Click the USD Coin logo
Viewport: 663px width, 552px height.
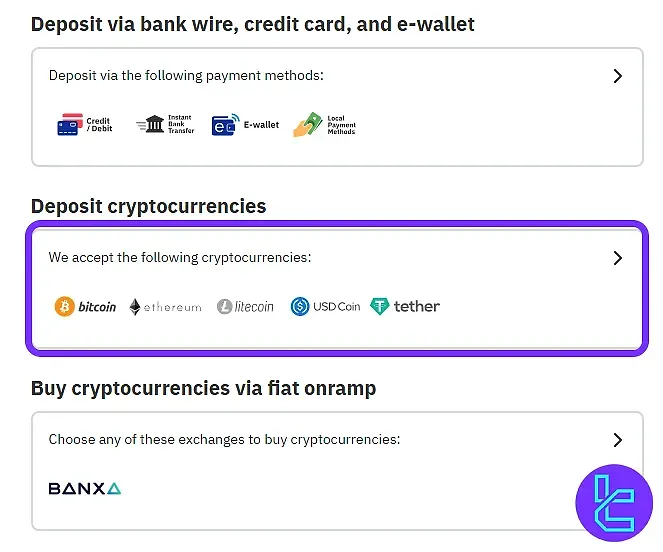(x=325, y=306)
